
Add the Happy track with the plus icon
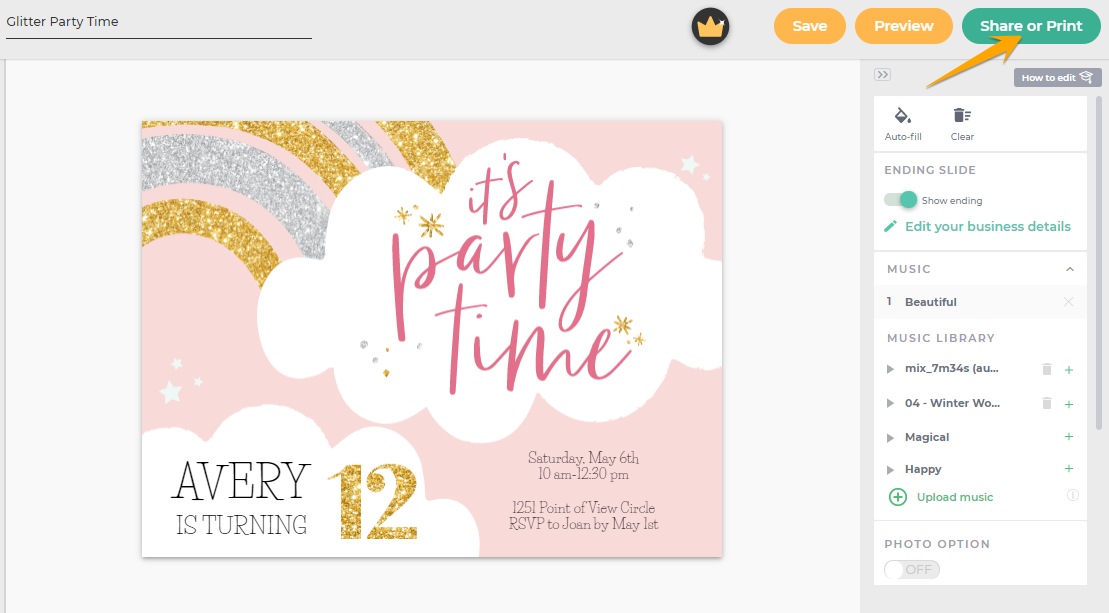1069,469
